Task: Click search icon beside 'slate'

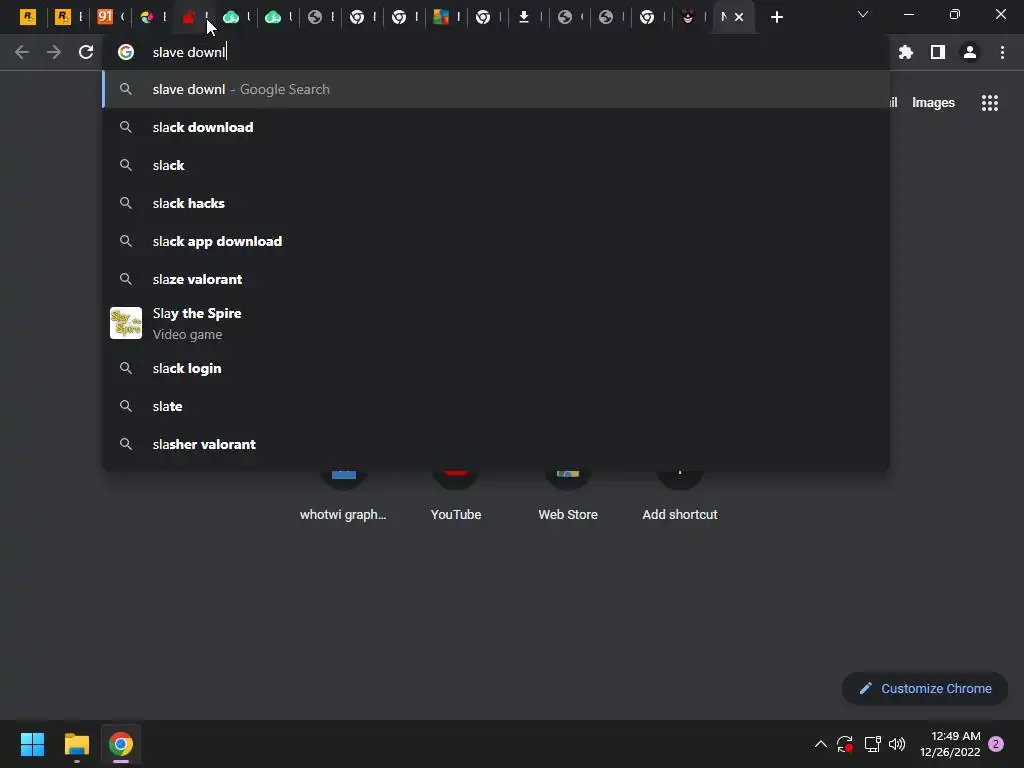Action: coord(126,406)
